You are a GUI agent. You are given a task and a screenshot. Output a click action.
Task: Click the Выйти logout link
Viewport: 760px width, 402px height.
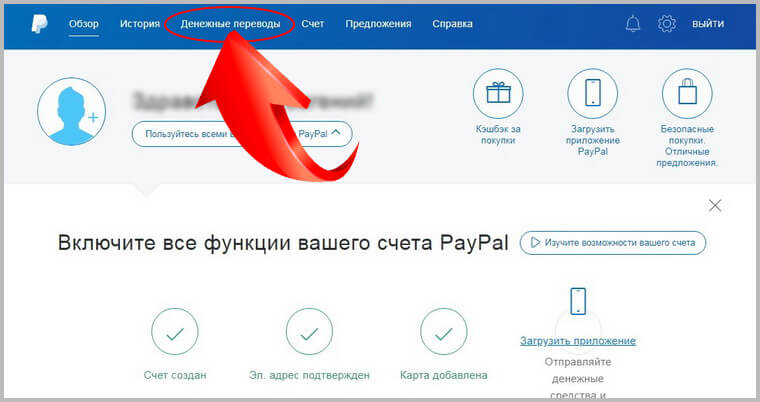click(708, 24)
